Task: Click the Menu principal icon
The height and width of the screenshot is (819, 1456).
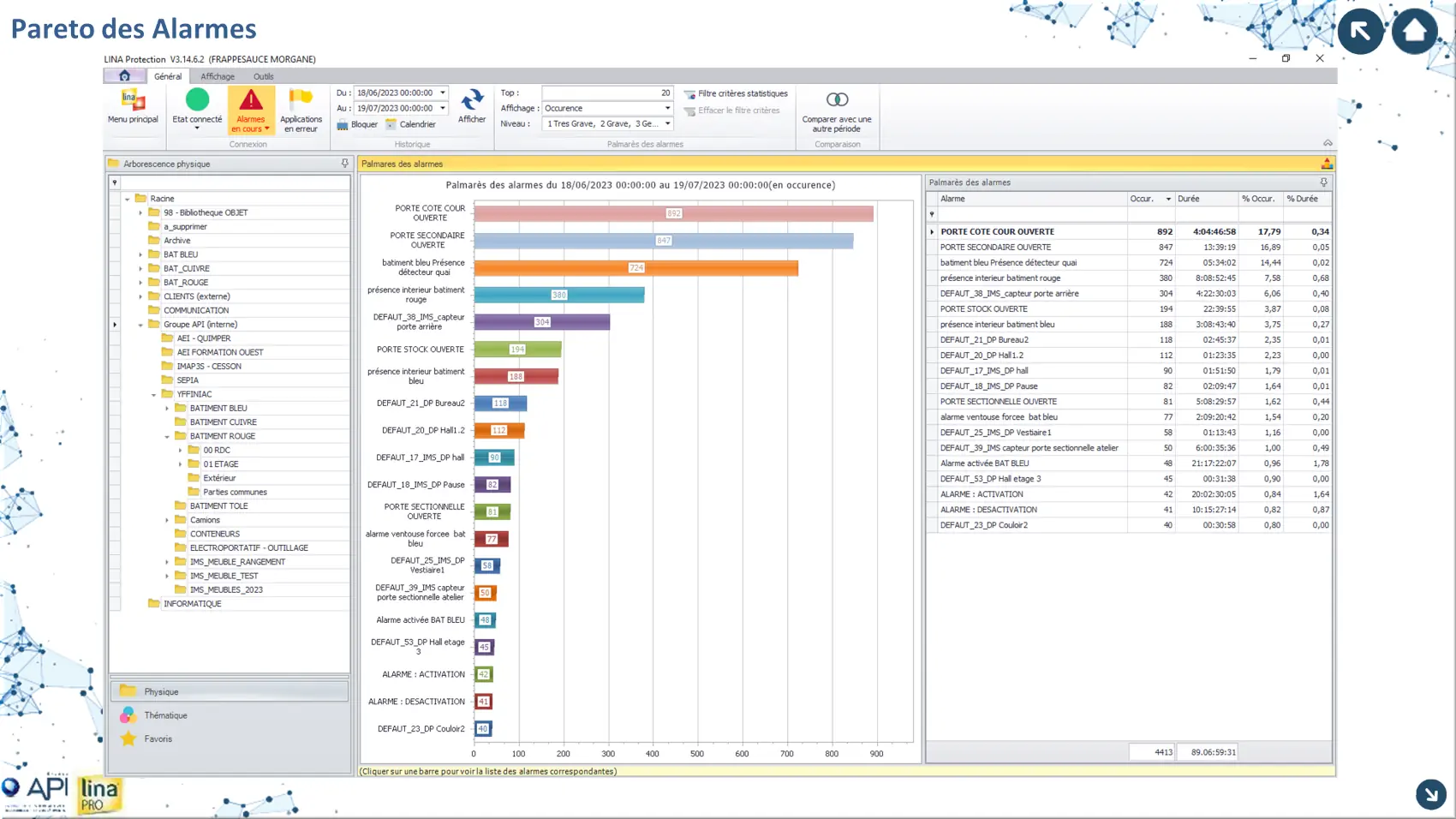Action: [x=133, y=101]
